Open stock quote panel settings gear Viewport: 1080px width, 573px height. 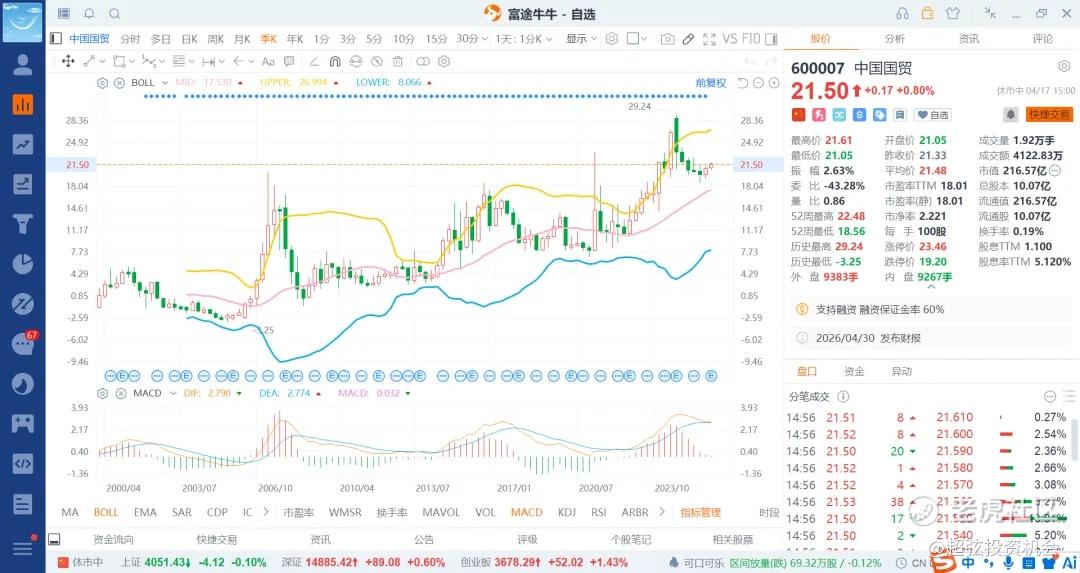(1063, 67)
